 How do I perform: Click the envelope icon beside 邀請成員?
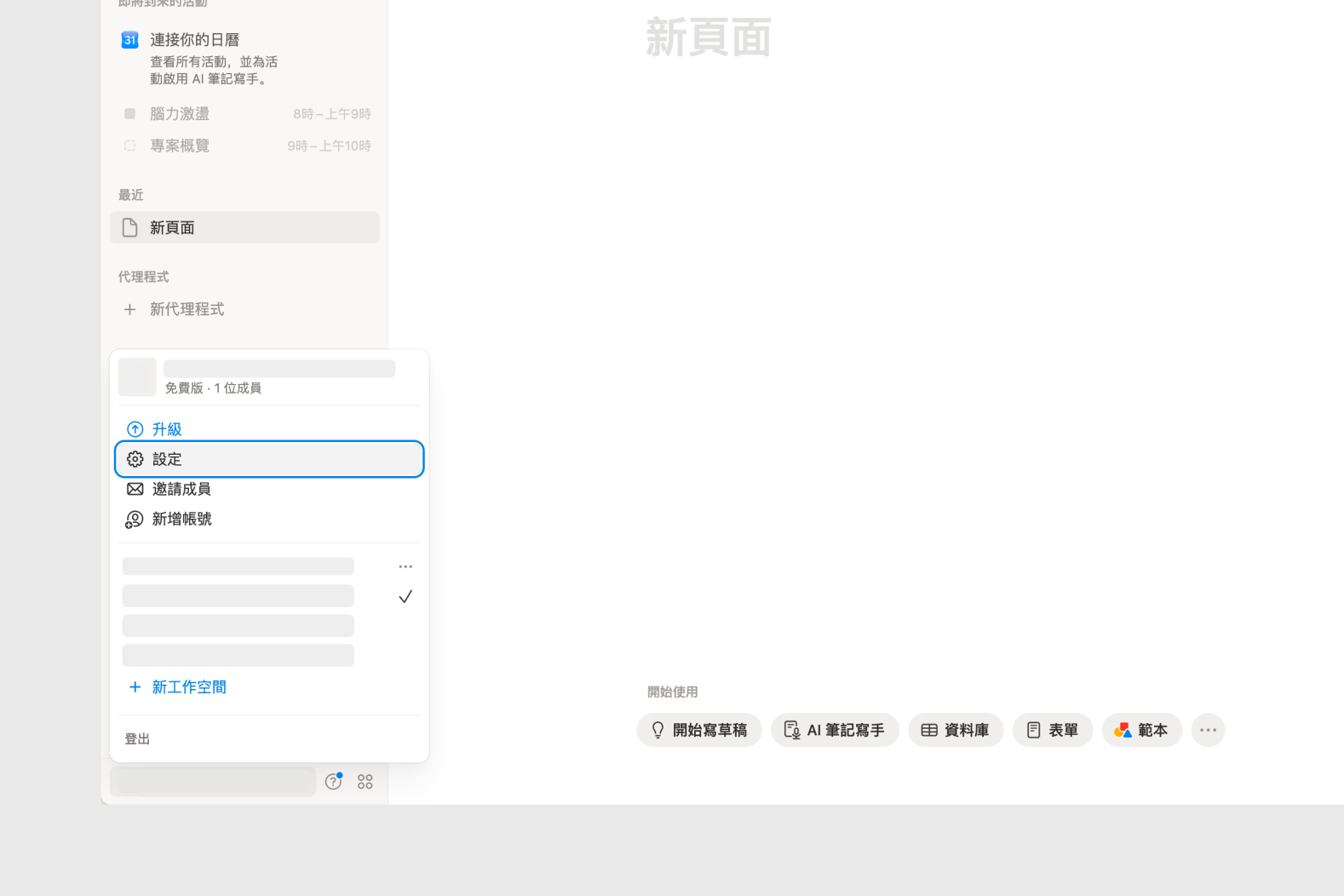point(135,489)
